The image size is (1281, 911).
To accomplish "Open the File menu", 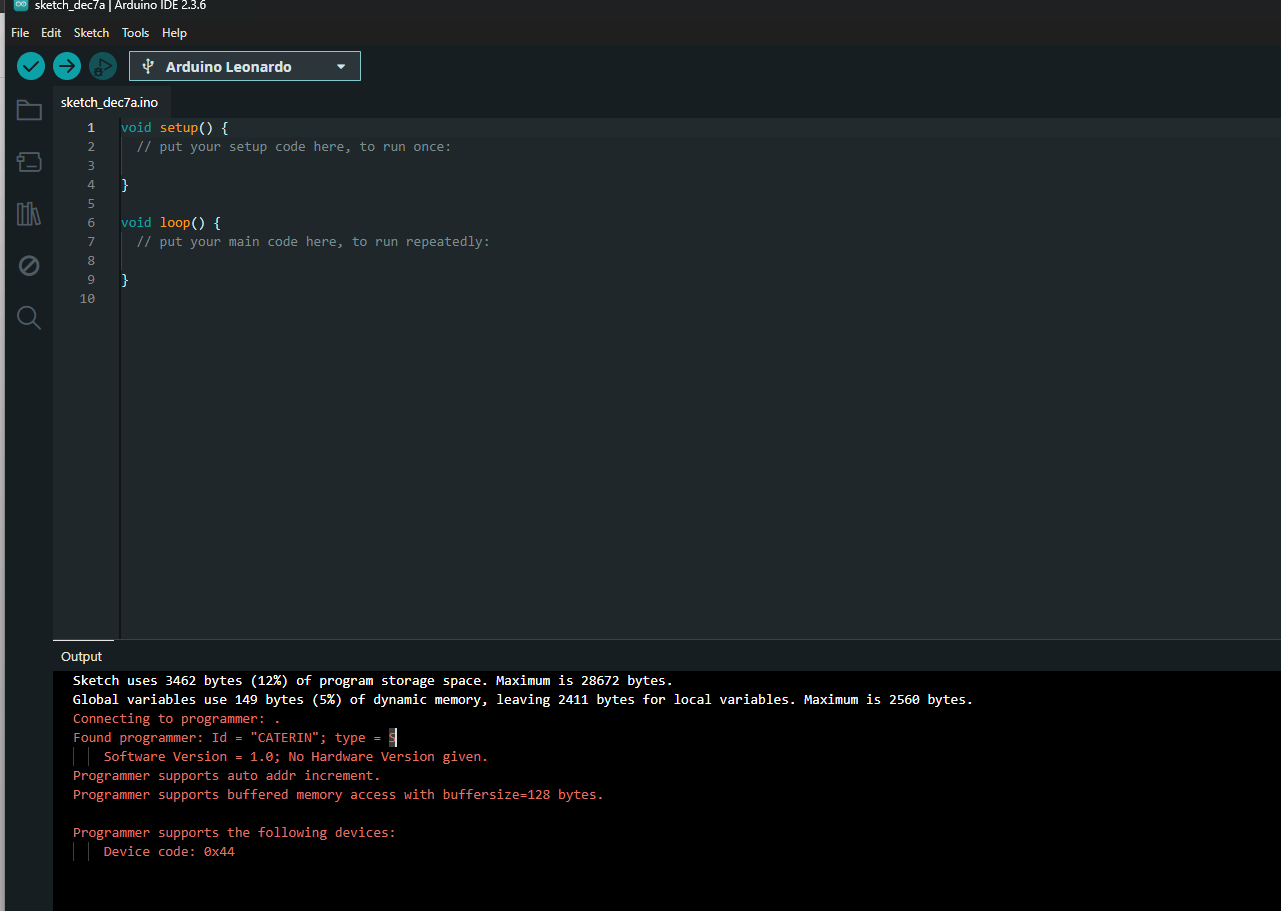I will pyautogui.click(x=20, y=33).
